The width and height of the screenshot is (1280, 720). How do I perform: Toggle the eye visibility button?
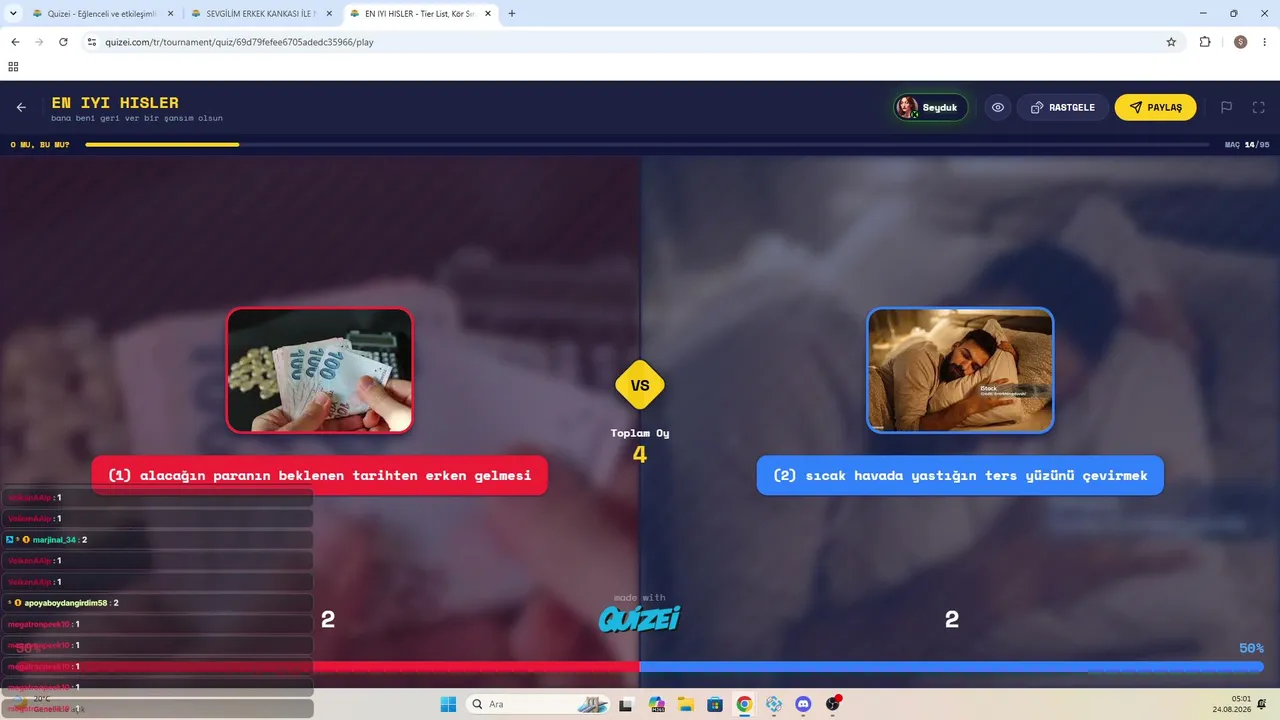pyautogui.click(x=998, y=107)
